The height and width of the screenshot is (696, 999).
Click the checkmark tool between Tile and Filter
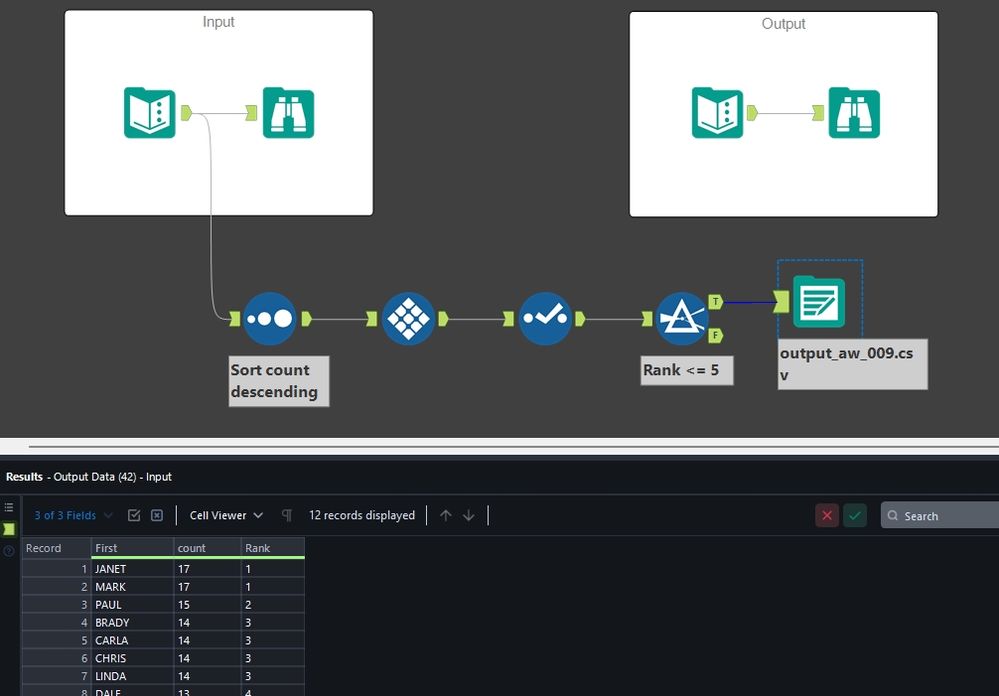point(545,318)
